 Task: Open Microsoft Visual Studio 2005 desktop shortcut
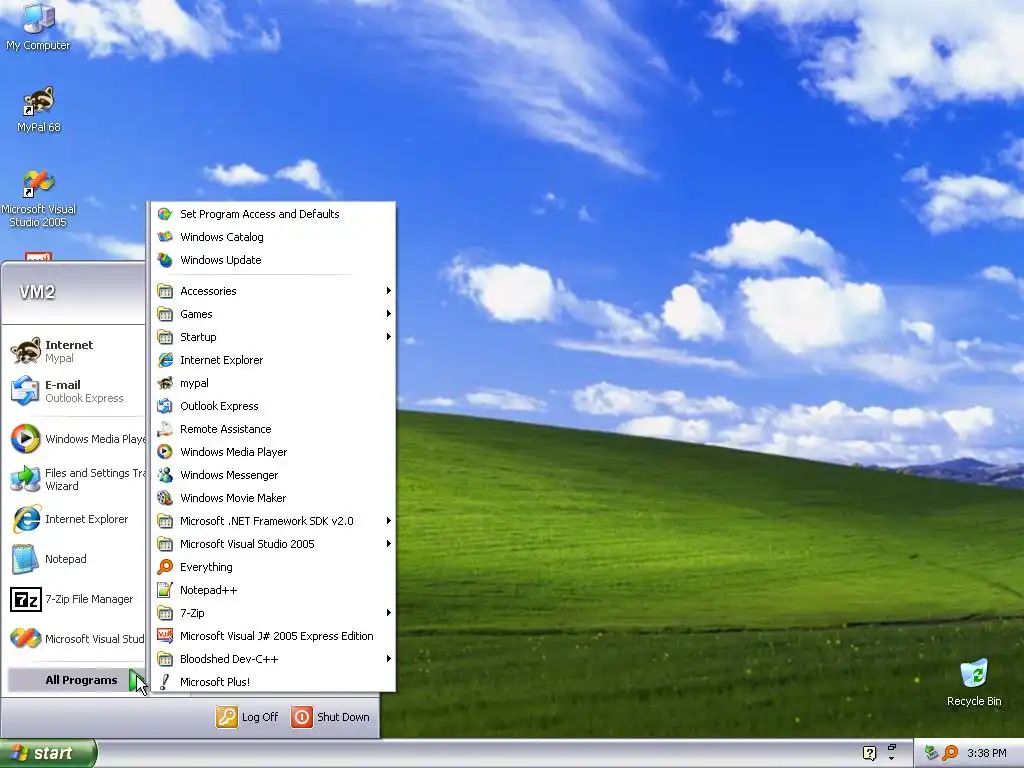pyautogui.click(x=39, y=199)
